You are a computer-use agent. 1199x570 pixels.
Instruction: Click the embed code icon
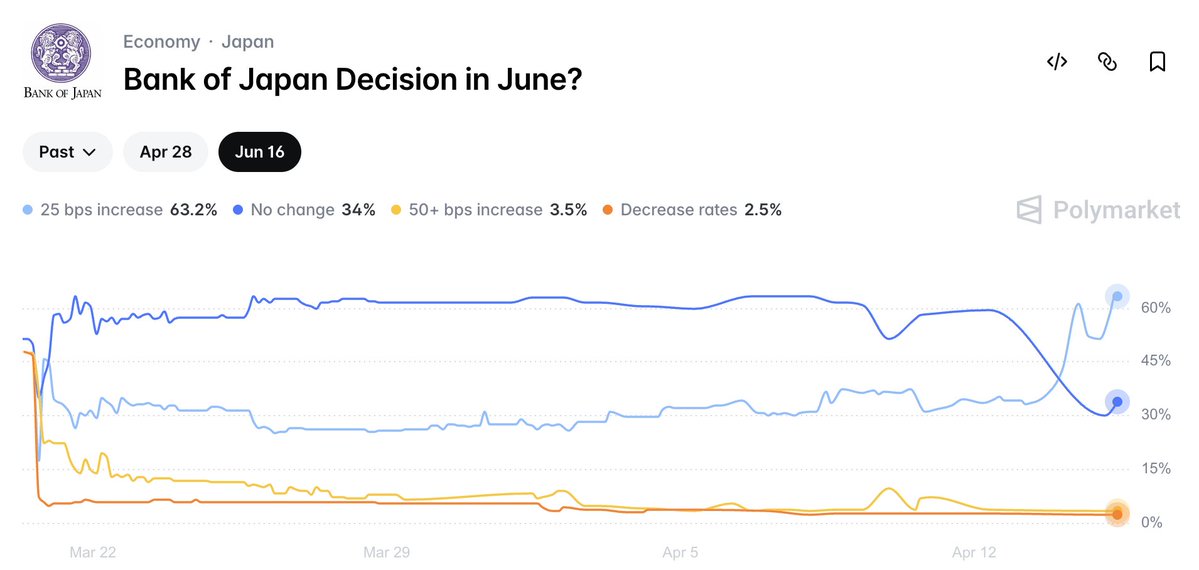[1057, 62]
